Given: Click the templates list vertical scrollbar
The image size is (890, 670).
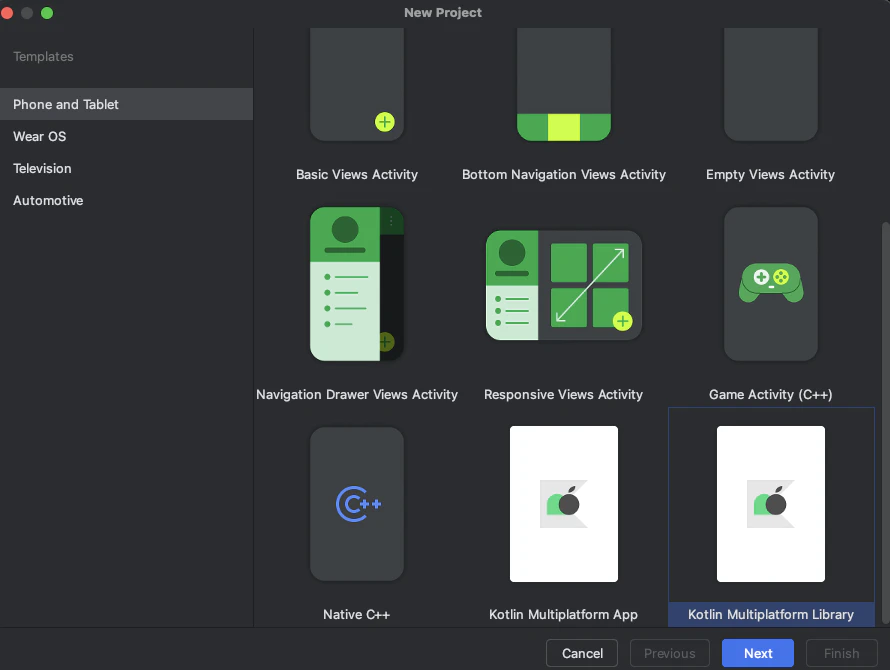Looking at the screenshot, I should point(885,423).
